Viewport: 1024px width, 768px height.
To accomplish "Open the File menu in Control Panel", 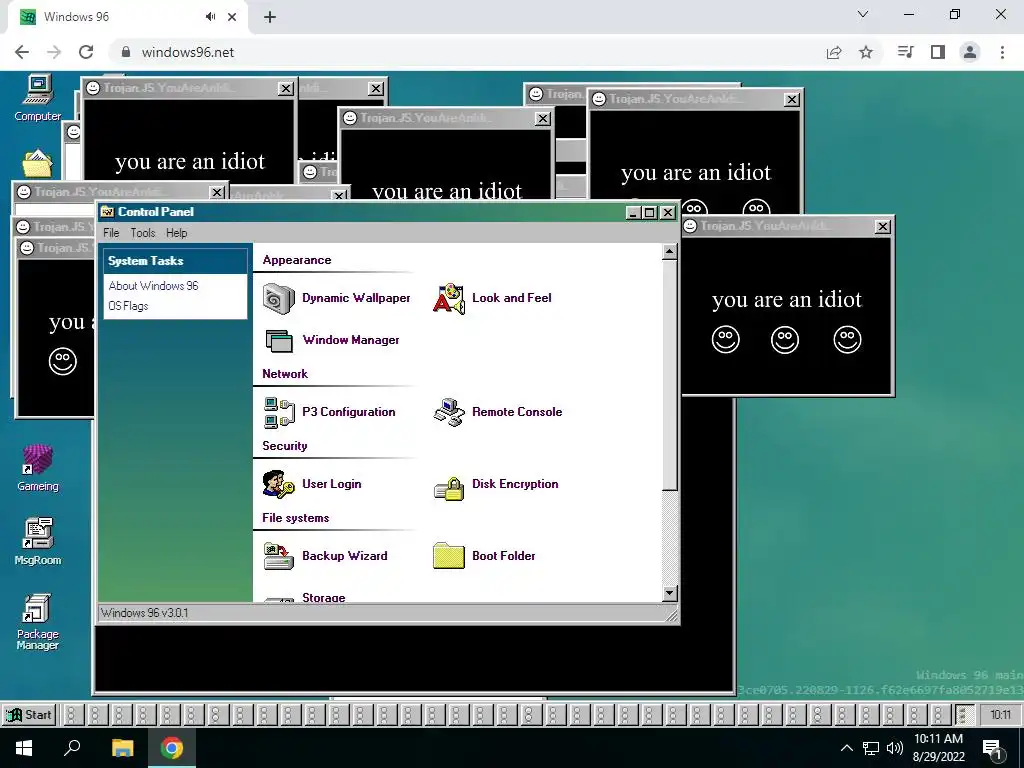I will pyautogui.click(x=111, y=233).
